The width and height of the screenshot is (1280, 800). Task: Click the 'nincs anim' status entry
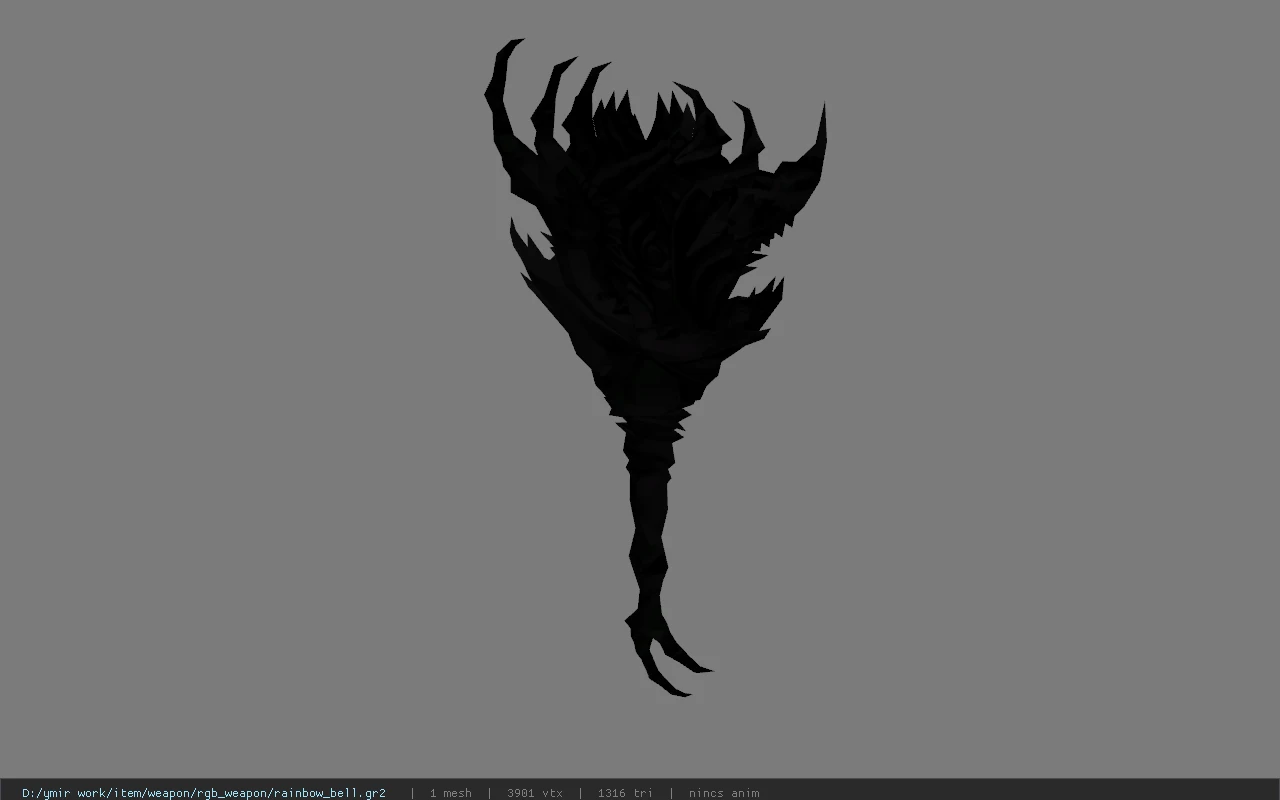[724, 793]
